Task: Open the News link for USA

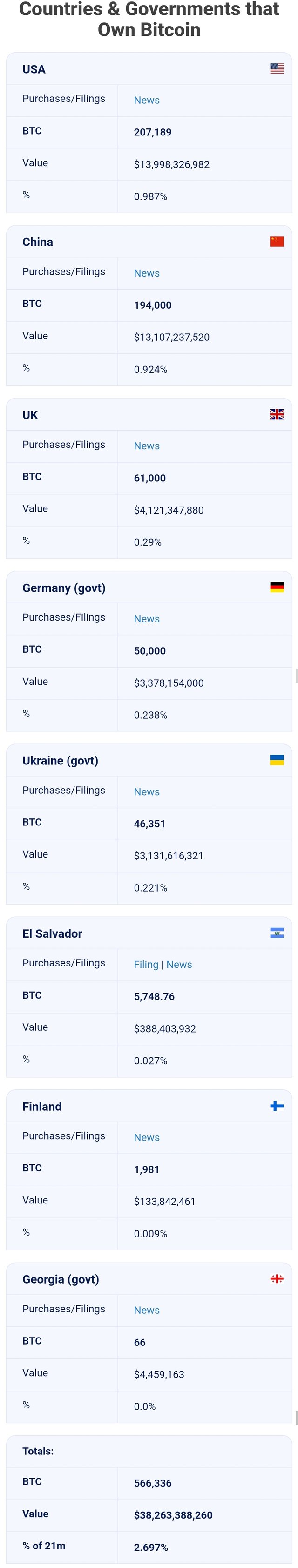Action: [147, 101]
